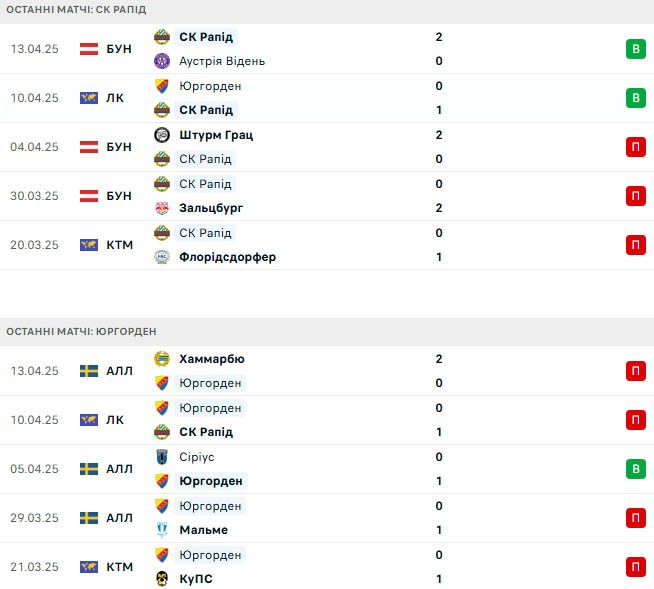Click the Hammarby club crest icon
This screenshot has width=654, height=589.
[162, 359]
